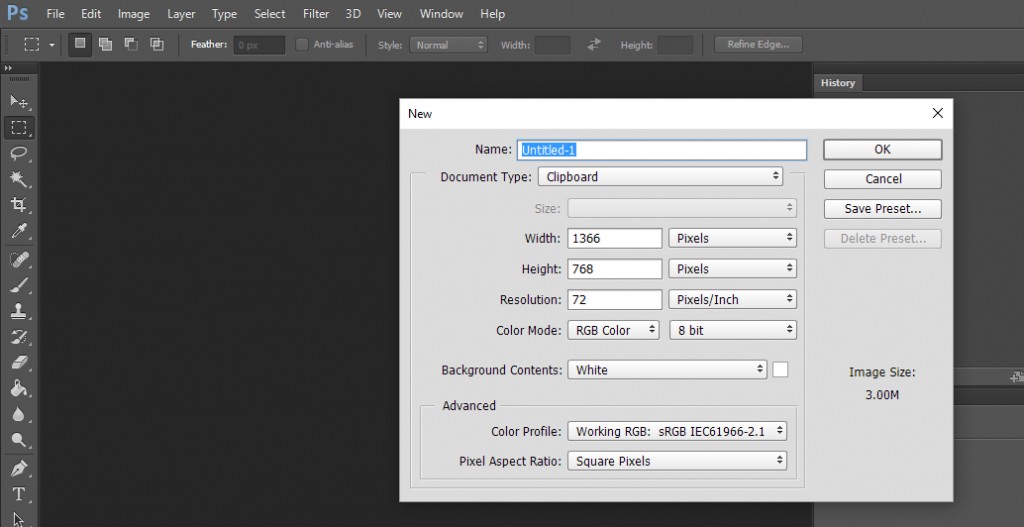The height and width of the screenshot is (527, 1024).
Task: Open the View menu
Action: point(389,13)
